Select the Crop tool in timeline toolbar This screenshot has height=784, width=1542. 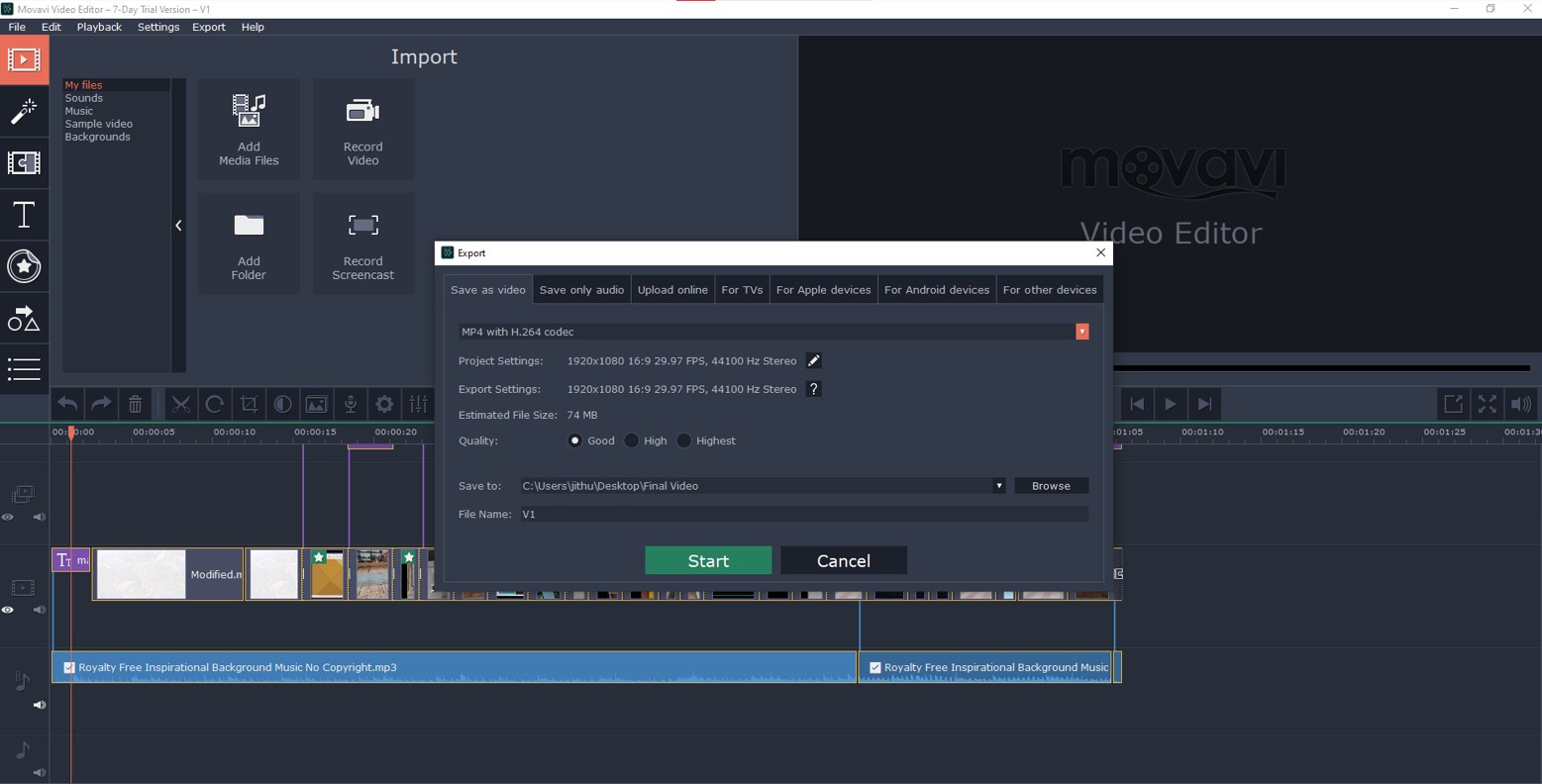coord(249,404)
